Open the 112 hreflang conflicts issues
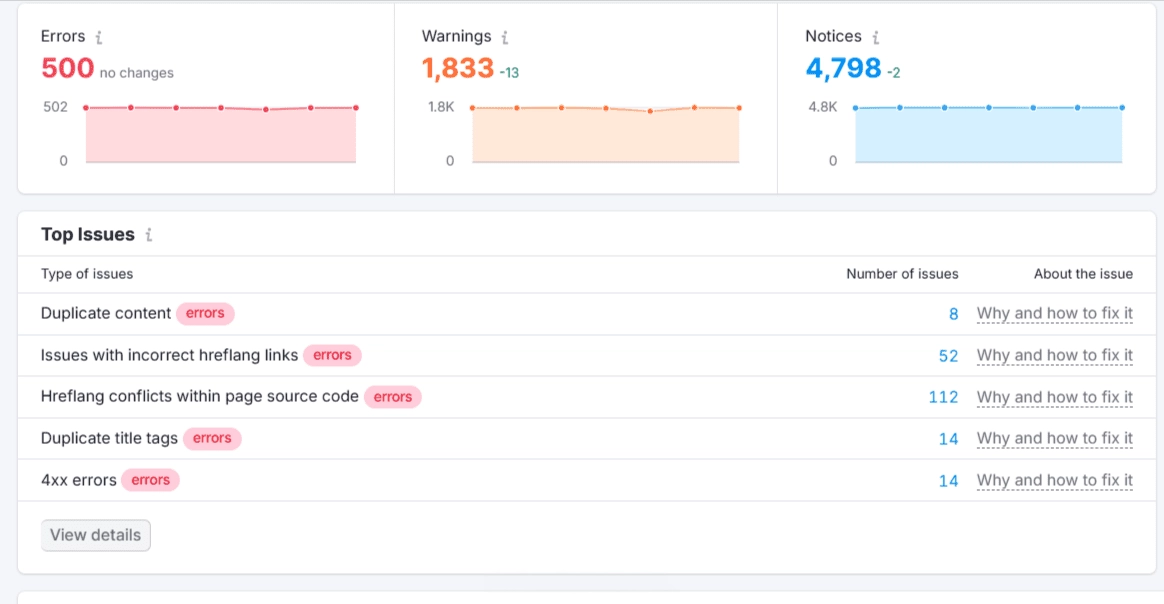1164x604 pixels. point(943,397)
